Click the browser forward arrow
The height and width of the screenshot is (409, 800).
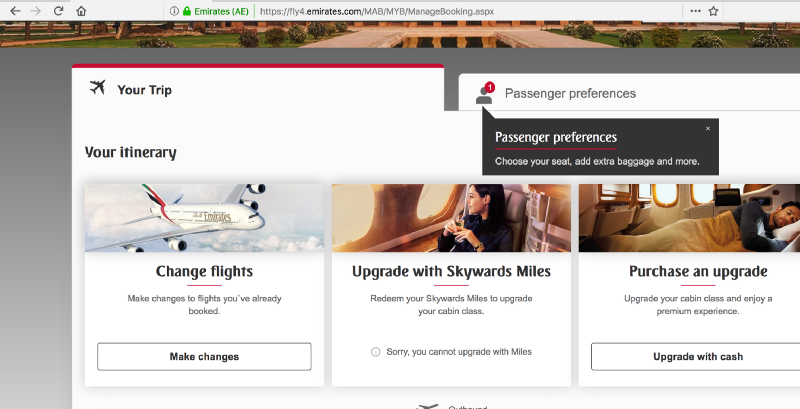pos(36,11)
